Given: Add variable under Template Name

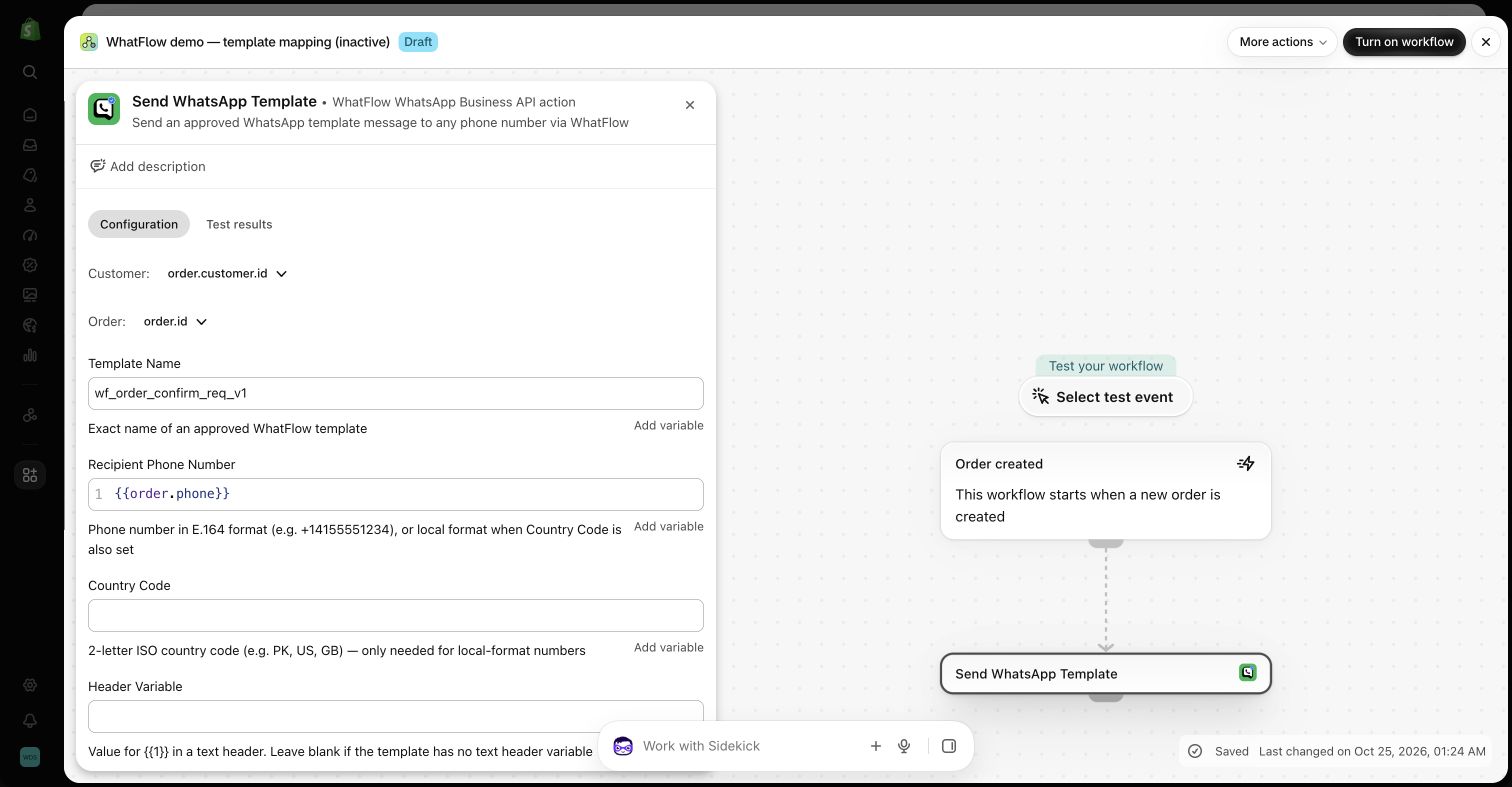Looking at the screenshot, I should pos(668,425).
